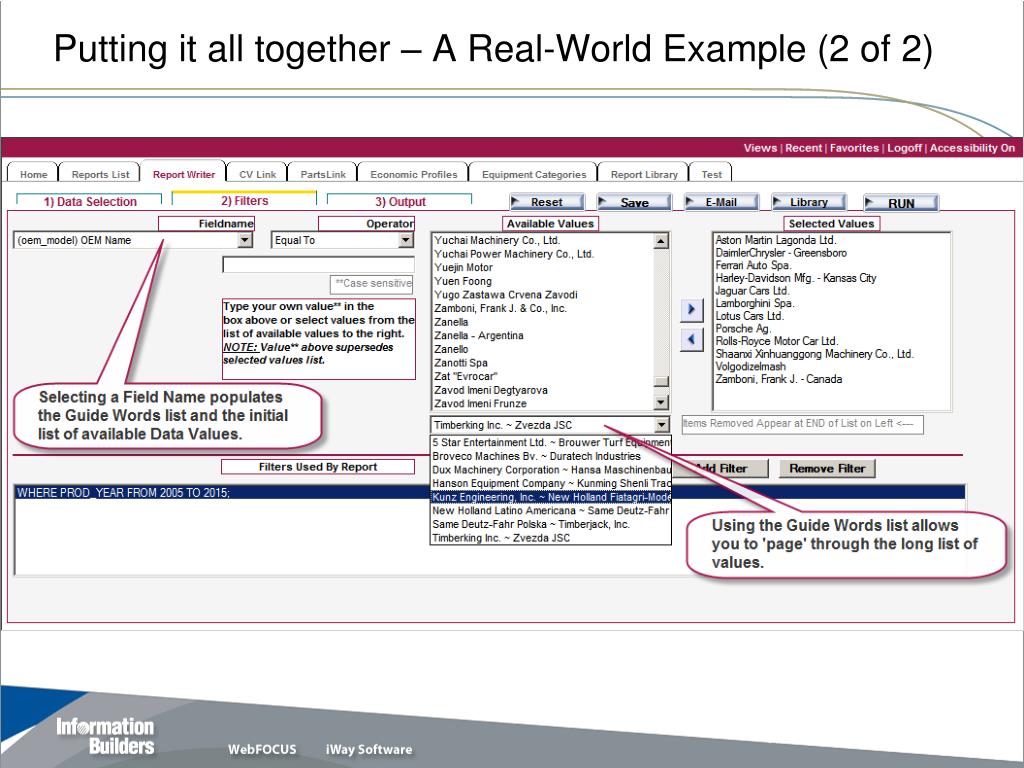Select Zanella - Argentina value

pyautogui.click(x=479, y=336)
